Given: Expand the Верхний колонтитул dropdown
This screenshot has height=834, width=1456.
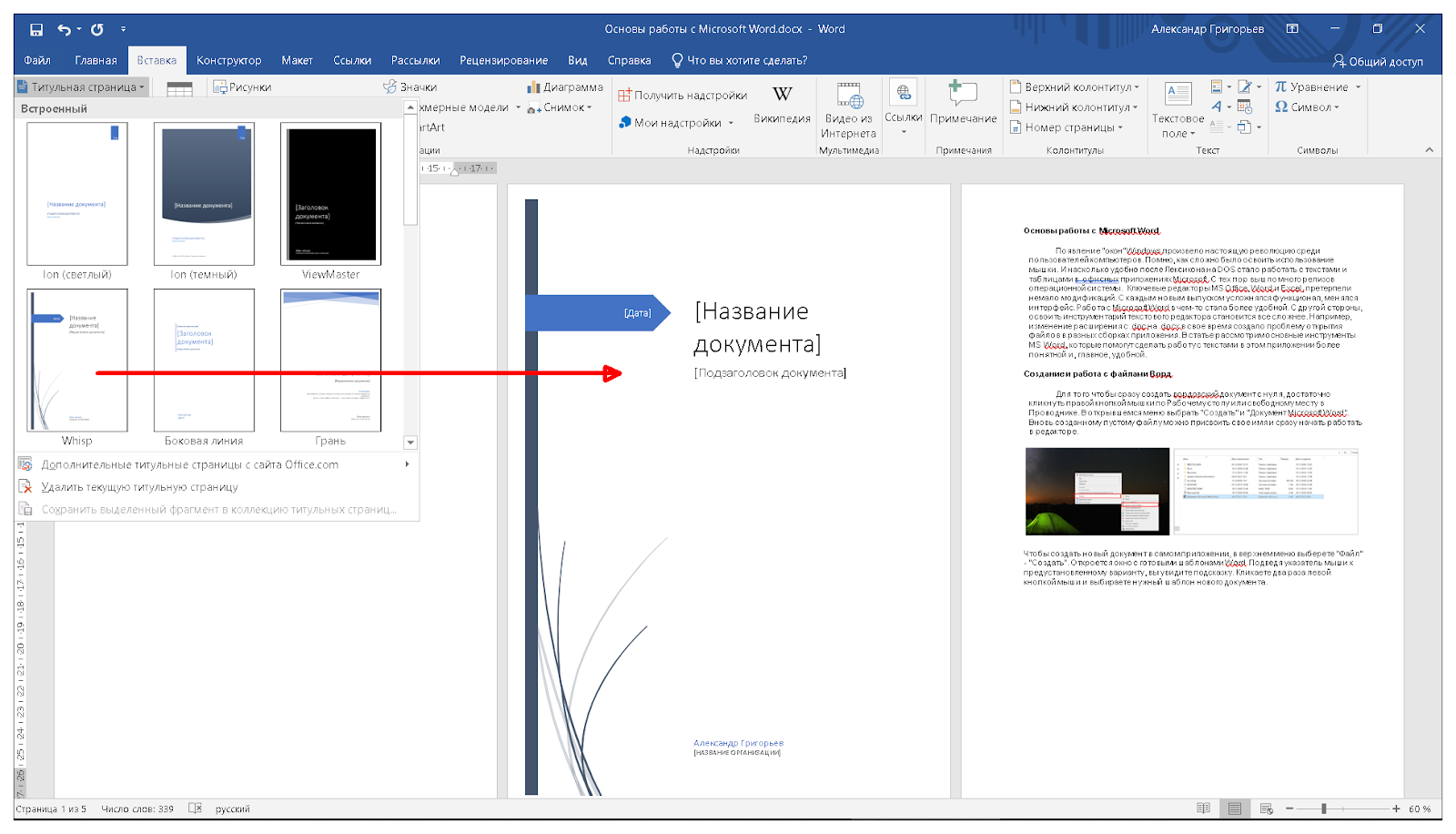Looking at the screenshot, I should tap(1137, 87).
